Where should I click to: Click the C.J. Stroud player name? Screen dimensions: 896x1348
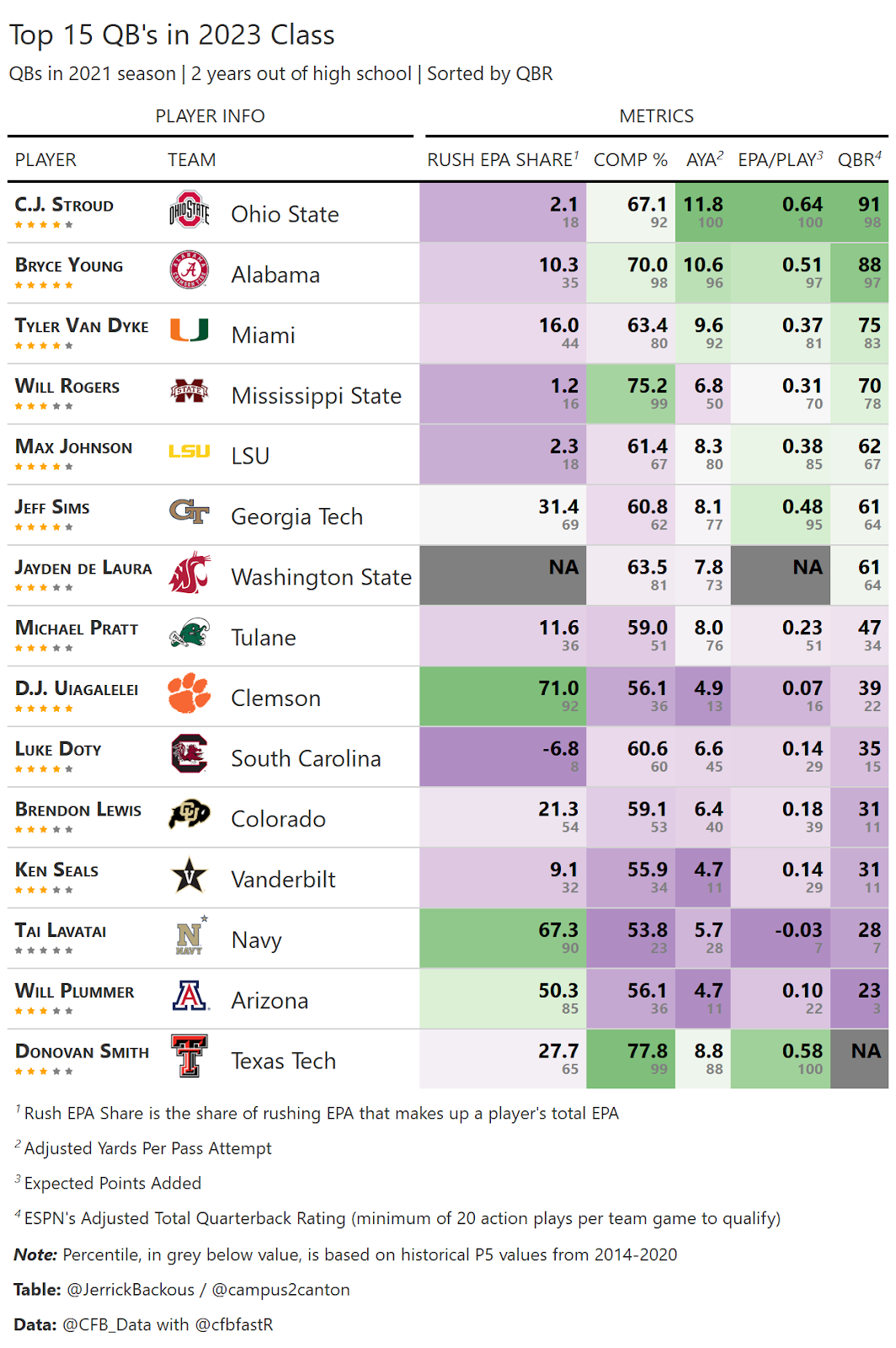click(x=64, y=205)
